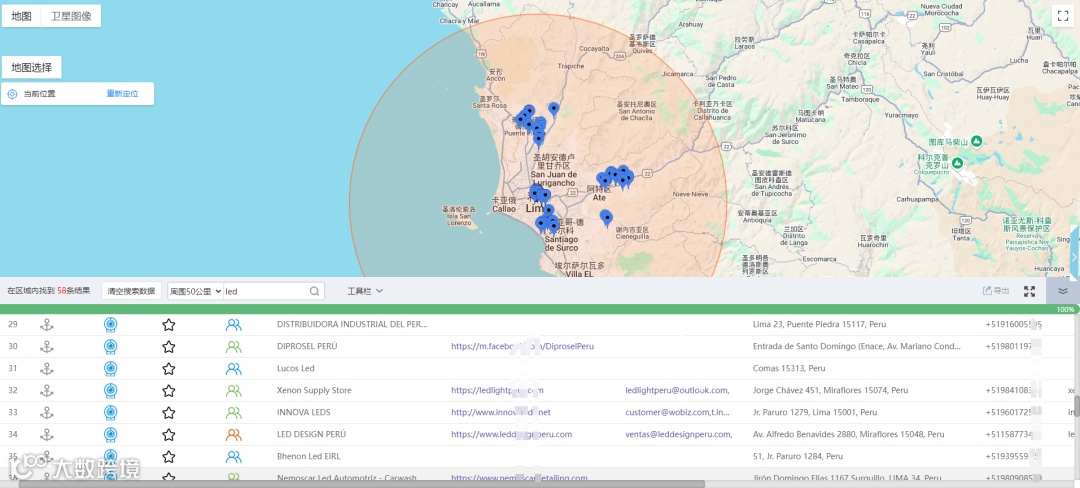The image size is (1080, 488).
Task: Toggle fullscreen map view
Action: pyautogui.click(x=1061, y=17)
